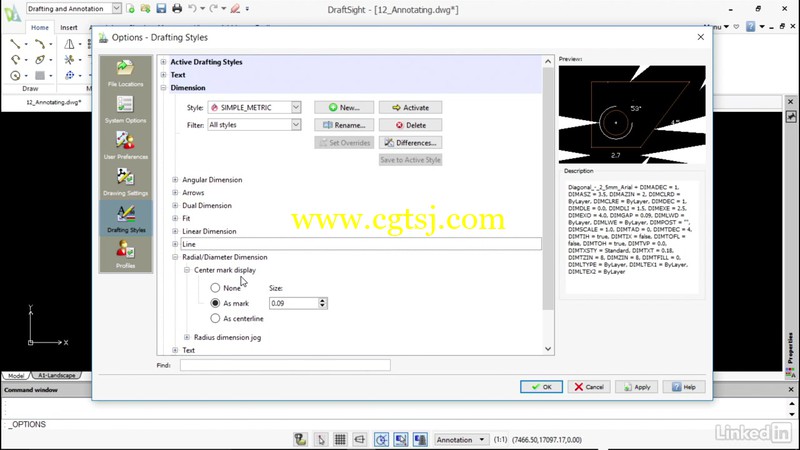Open Annotation scale dropdown in status bar
The image size is (800, 450).
coord(460,439)
